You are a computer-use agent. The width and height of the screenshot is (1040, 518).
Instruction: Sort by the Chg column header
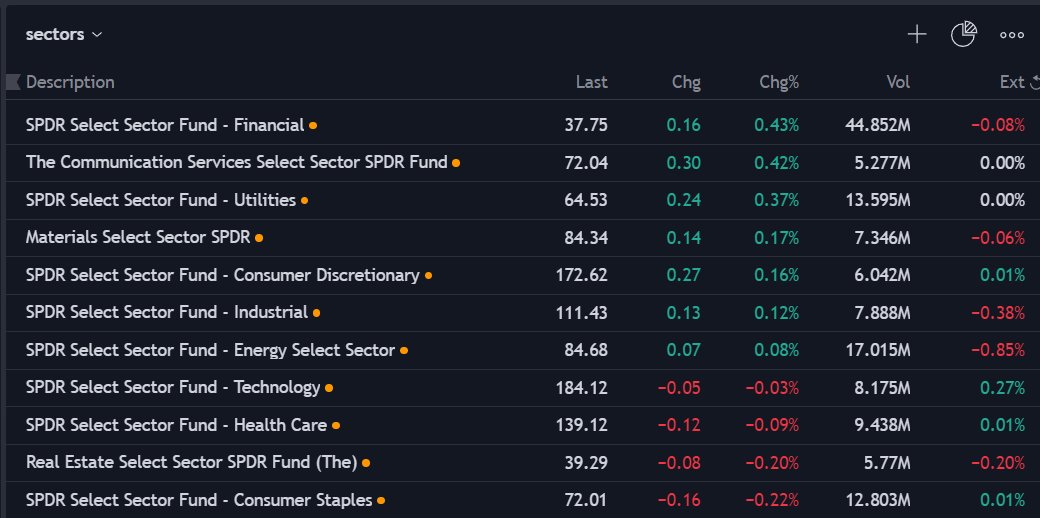(x=686, y=82)
